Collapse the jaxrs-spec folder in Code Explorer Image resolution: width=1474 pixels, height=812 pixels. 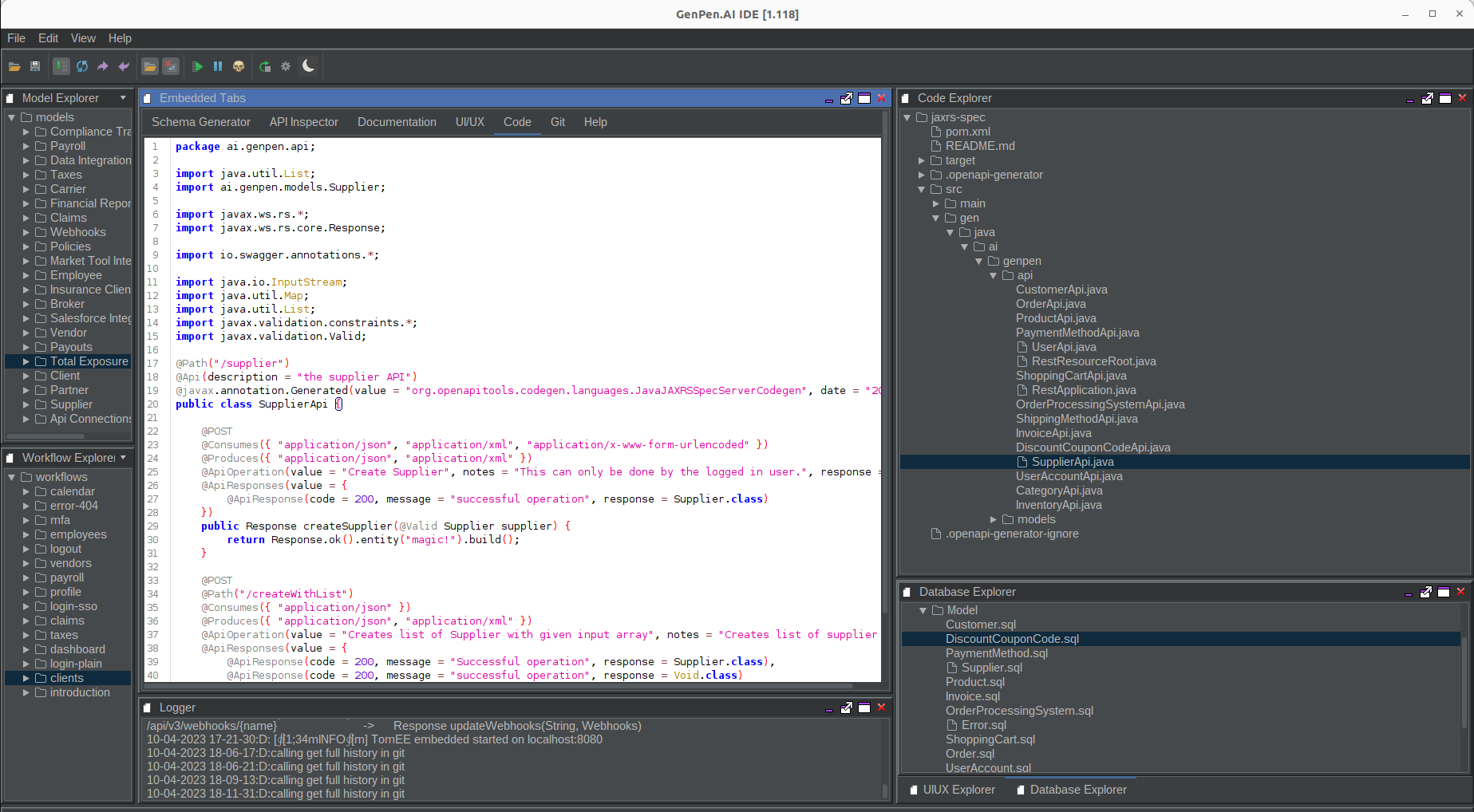pos(907,117)
